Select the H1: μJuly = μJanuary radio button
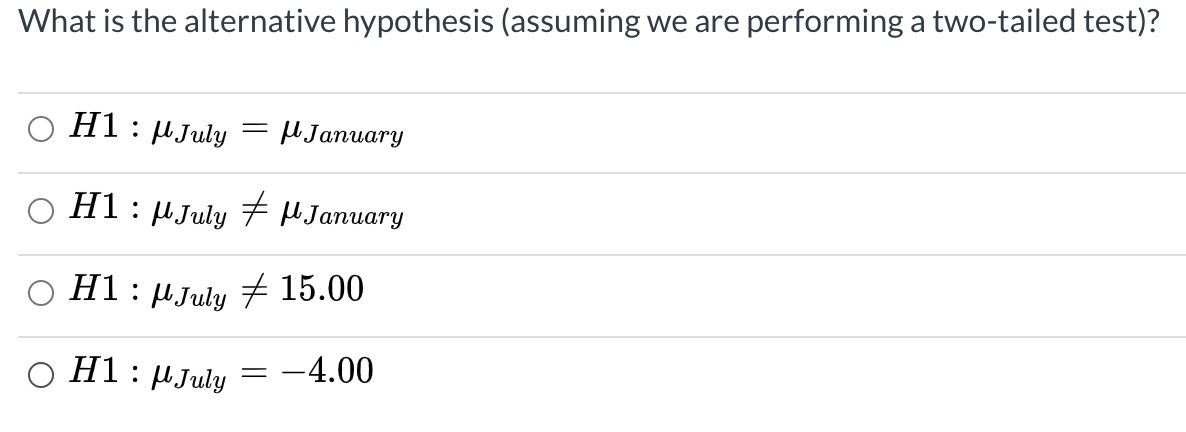 click(41, 133)
